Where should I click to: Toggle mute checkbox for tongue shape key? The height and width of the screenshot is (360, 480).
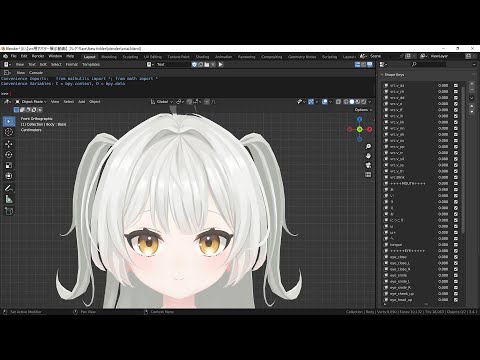pos(456,245)
